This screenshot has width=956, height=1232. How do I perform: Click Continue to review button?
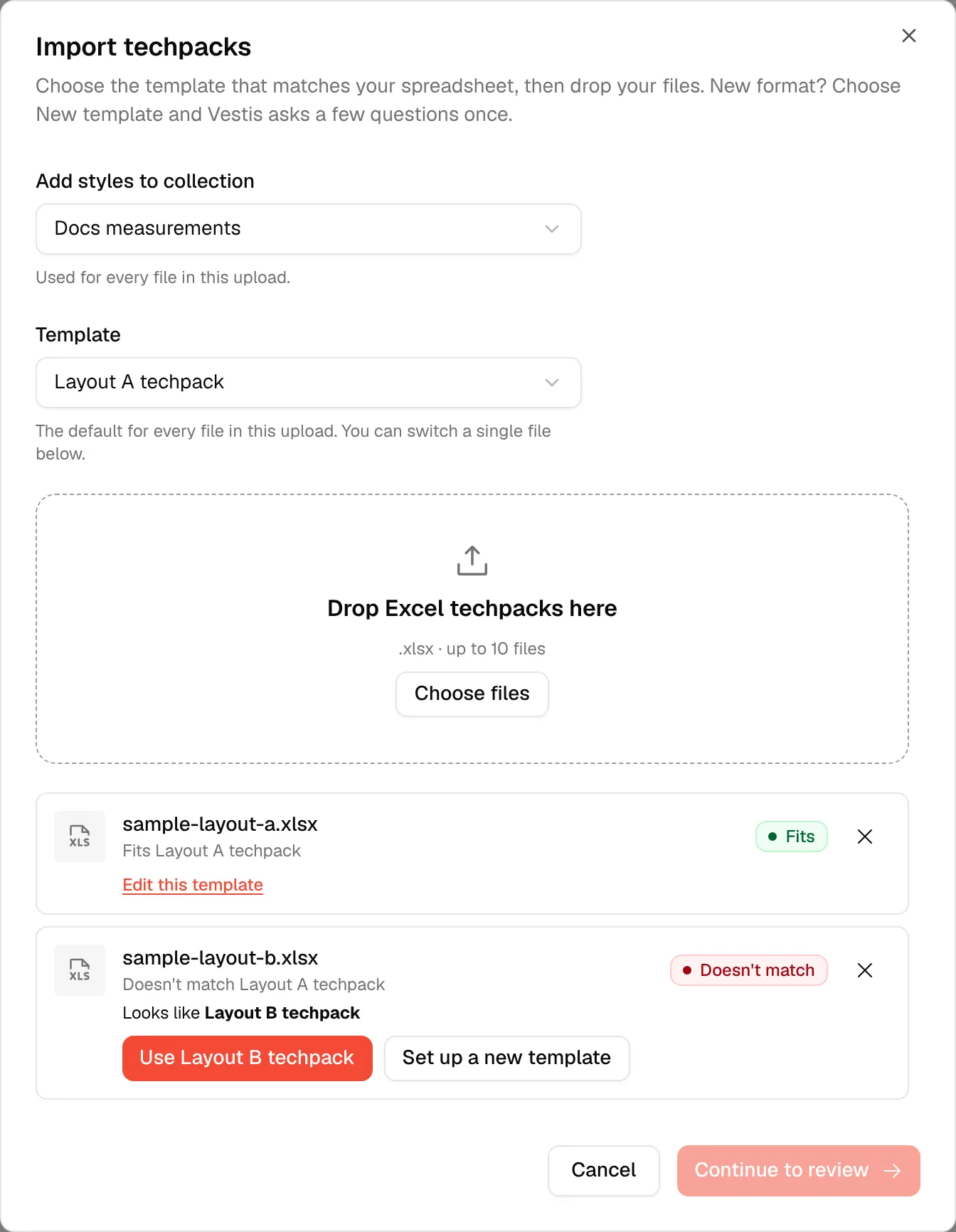pos(799,1170)
